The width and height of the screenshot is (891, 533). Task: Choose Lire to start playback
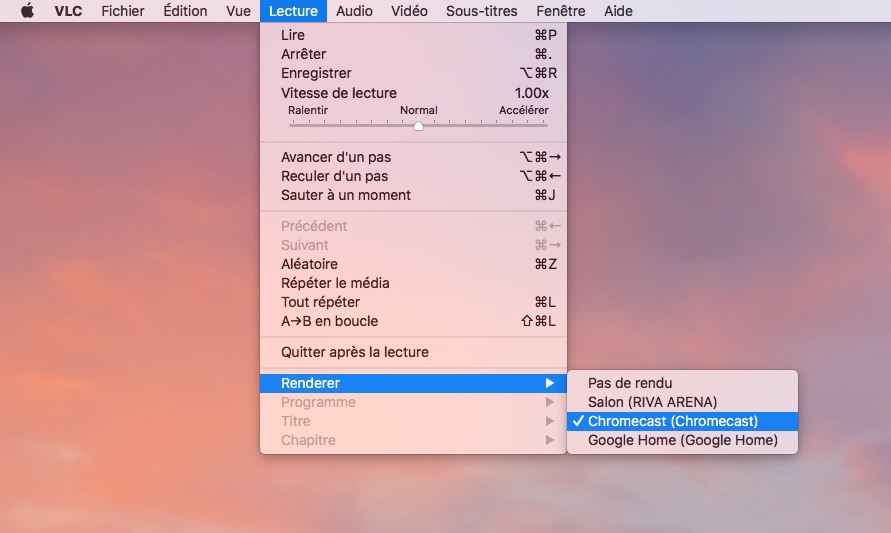413,35
